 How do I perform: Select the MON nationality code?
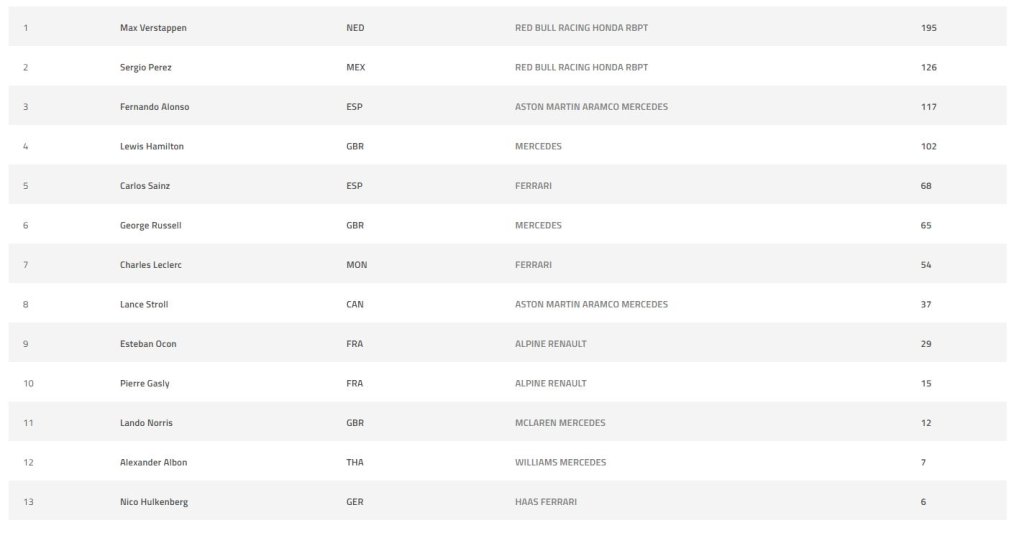click(x=355, y=265)
